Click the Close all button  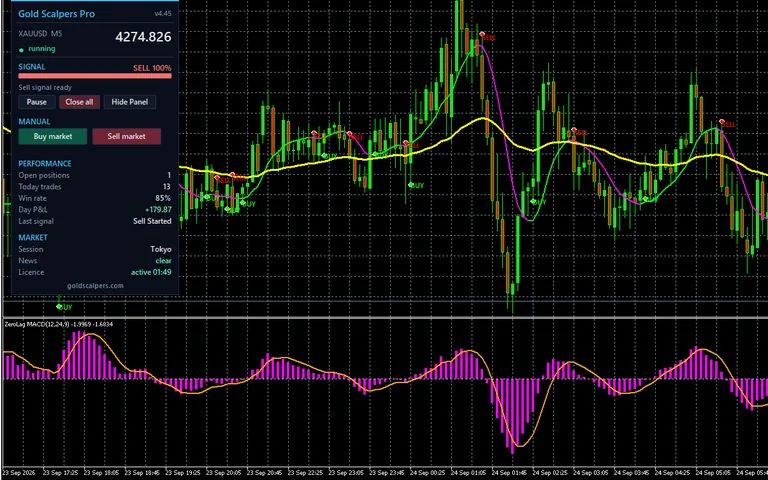[x=79, y=102]
